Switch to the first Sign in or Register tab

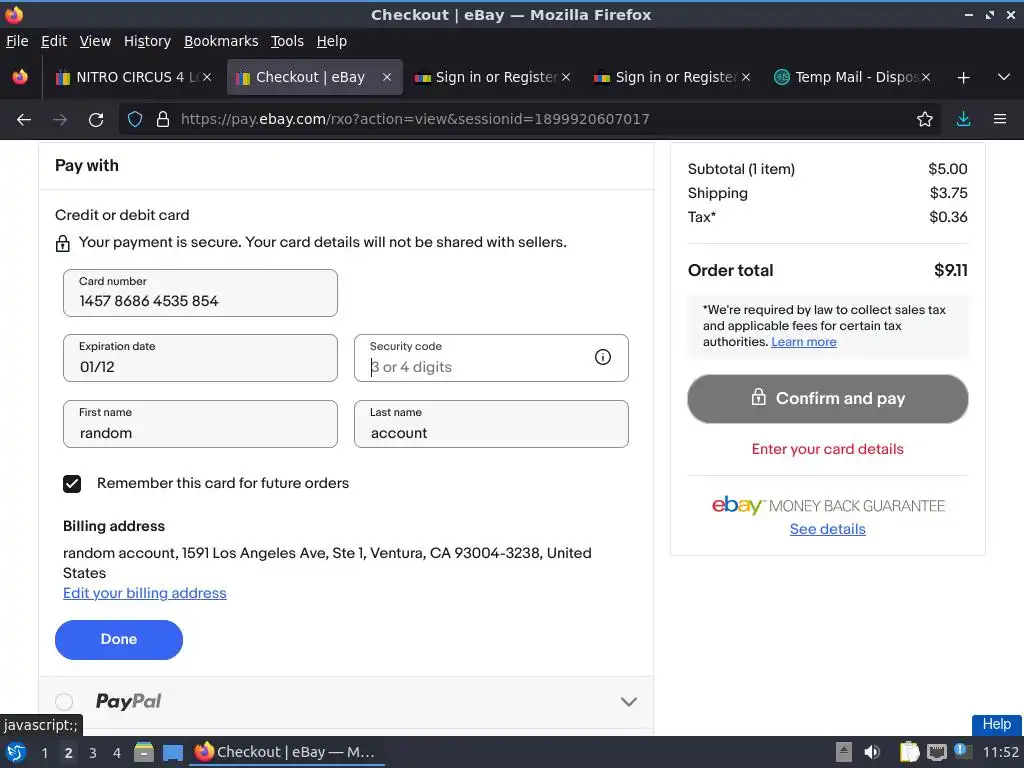494,78
